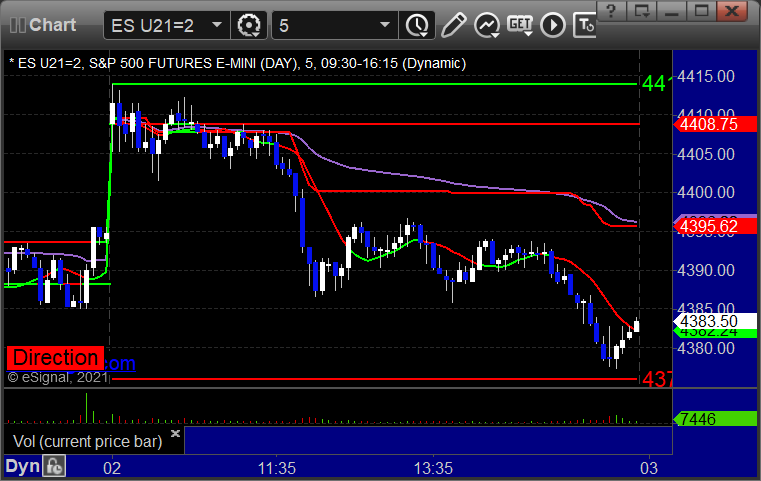Select the pencil drawing tools icon
Screen dimensions: 761x481
point(453,25)
